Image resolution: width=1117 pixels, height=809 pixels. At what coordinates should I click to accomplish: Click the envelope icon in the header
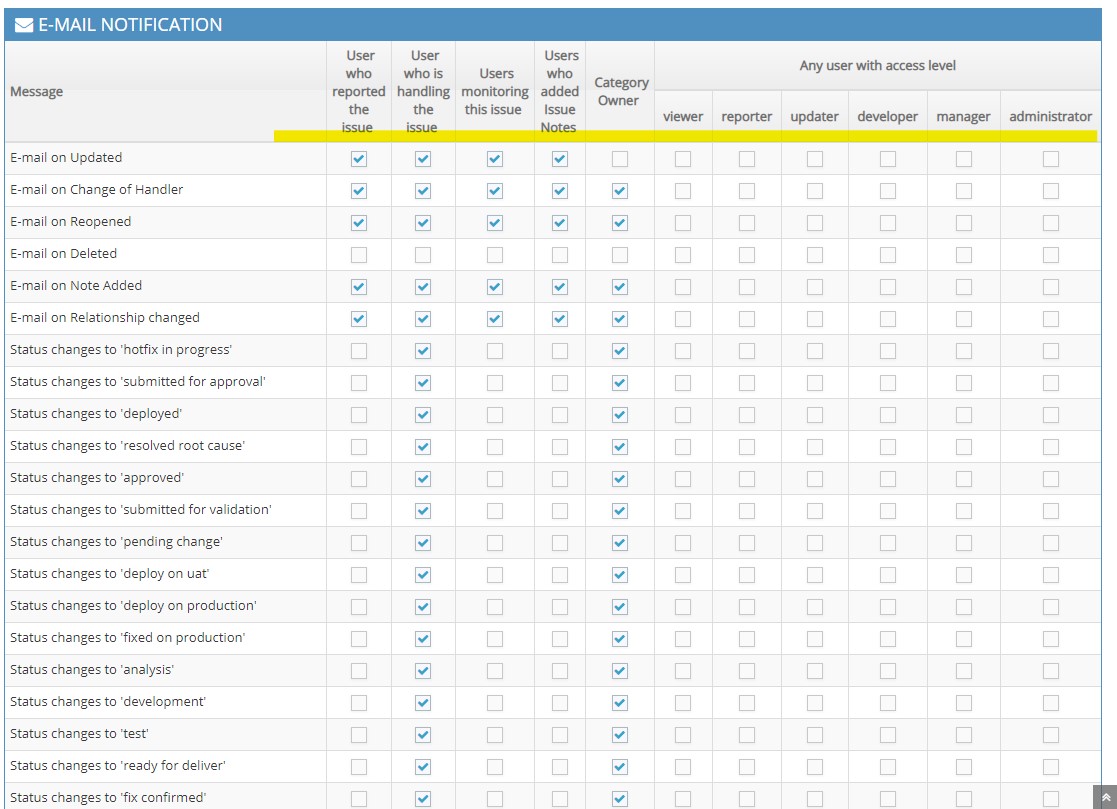tap(24, 25)
